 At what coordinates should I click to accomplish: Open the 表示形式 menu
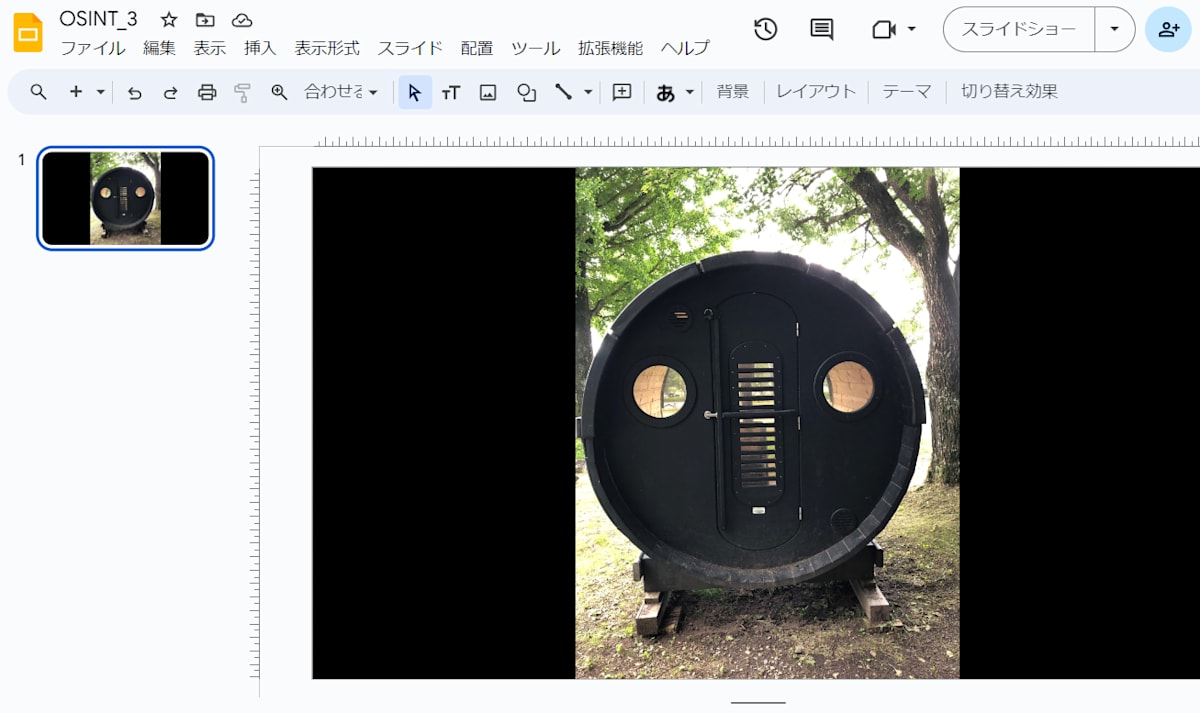[x=327, y=48]
